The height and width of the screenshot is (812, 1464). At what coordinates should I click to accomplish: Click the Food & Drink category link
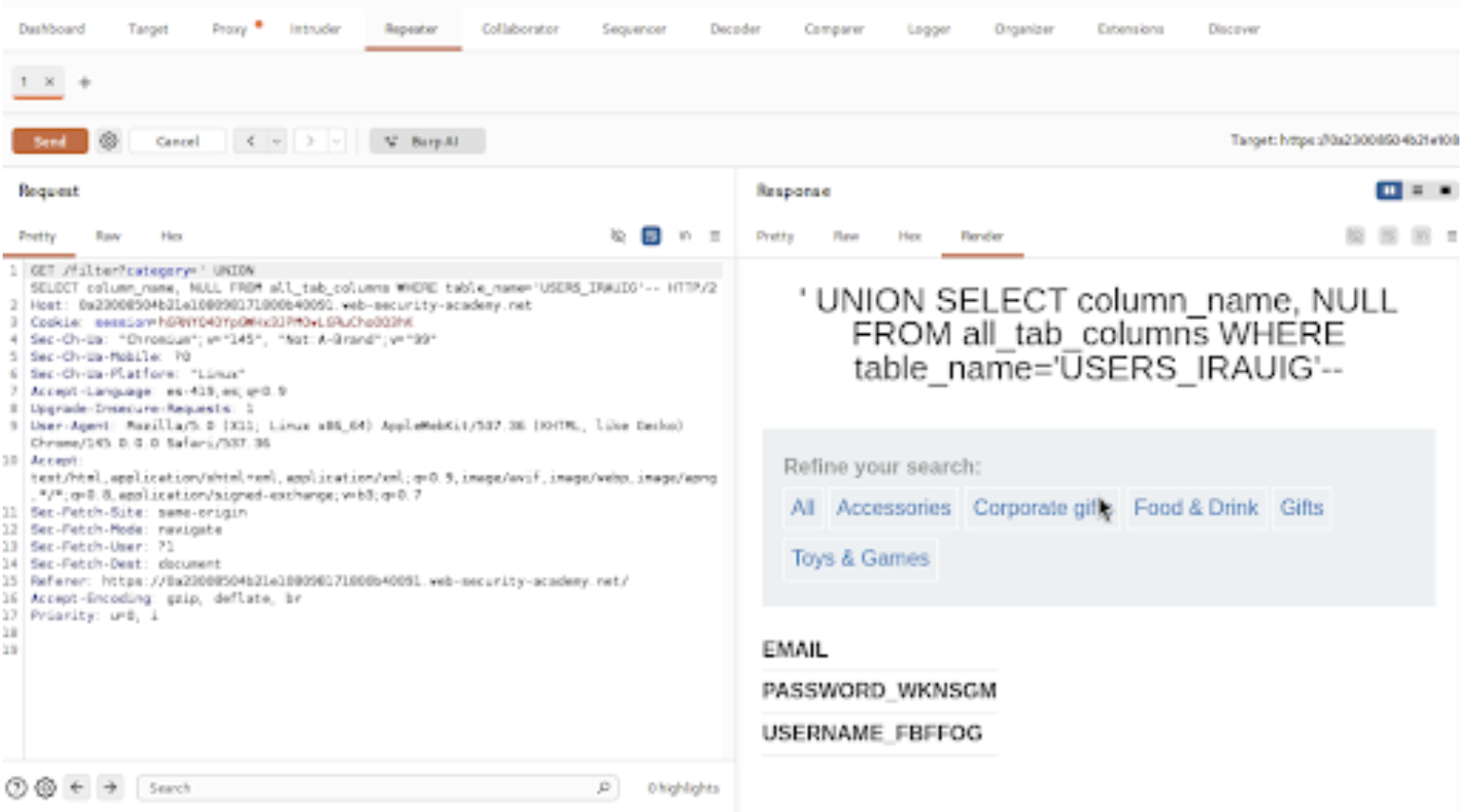[1195, 507]
